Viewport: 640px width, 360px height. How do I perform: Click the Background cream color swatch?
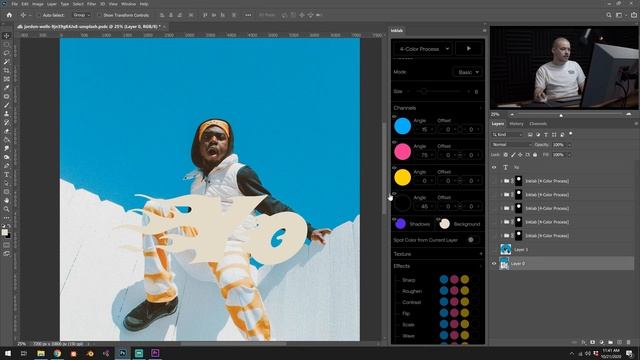(444, 224)
